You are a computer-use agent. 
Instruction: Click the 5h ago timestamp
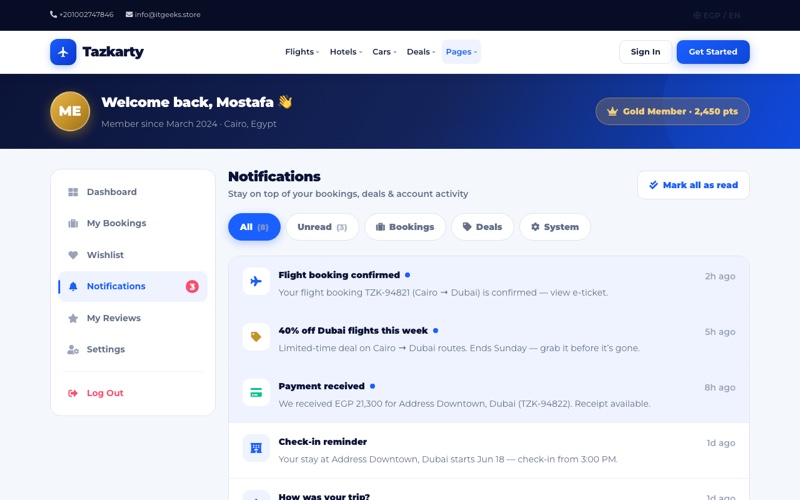tap(720, 332)
